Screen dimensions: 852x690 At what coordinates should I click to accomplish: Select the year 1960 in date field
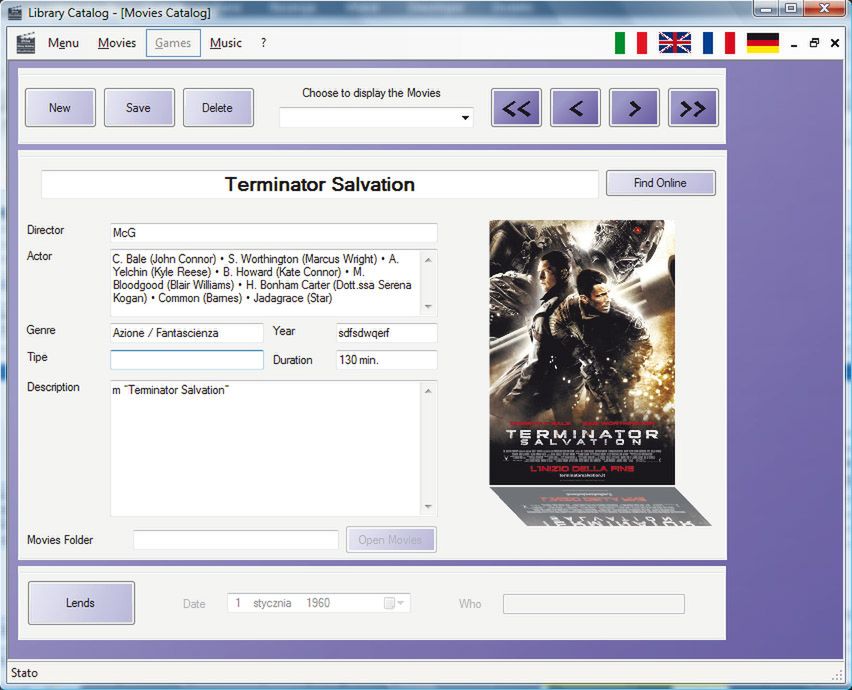[318, 603]
